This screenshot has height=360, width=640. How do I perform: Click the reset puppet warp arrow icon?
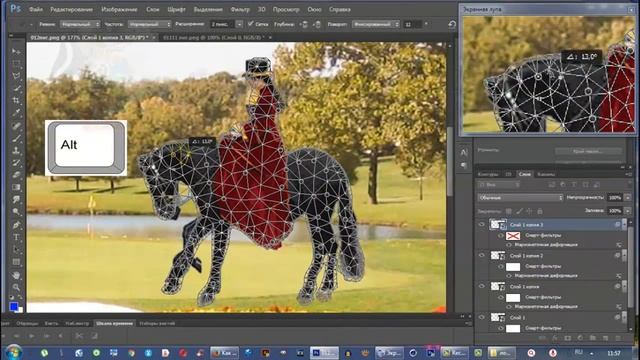[452, 24]
